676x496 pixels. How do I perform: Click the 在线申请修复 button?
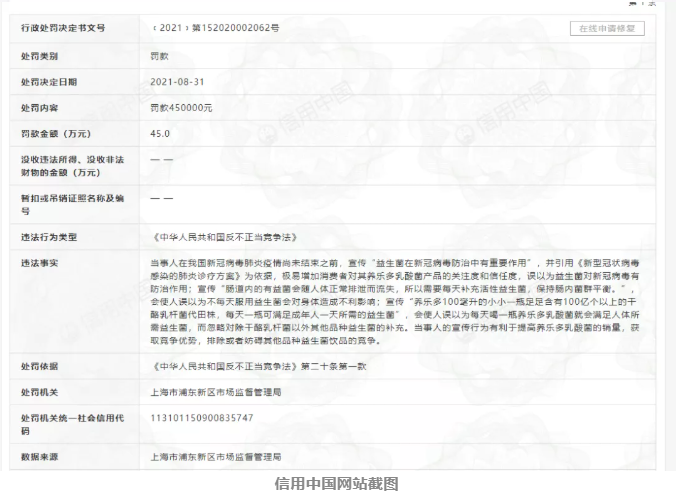pos(607,28)
